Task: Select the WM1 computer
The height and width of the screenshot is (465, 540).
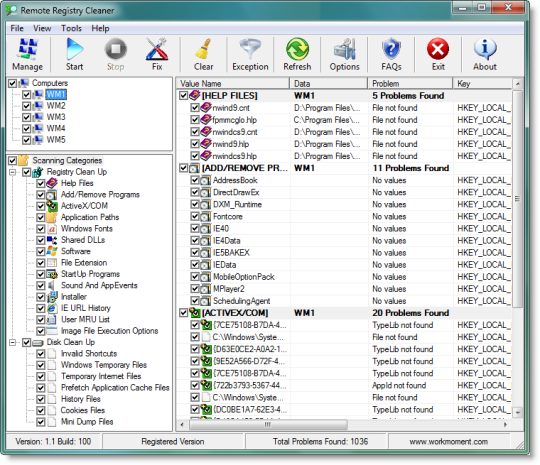Action: pyautogui.click(x=56, y=94)
